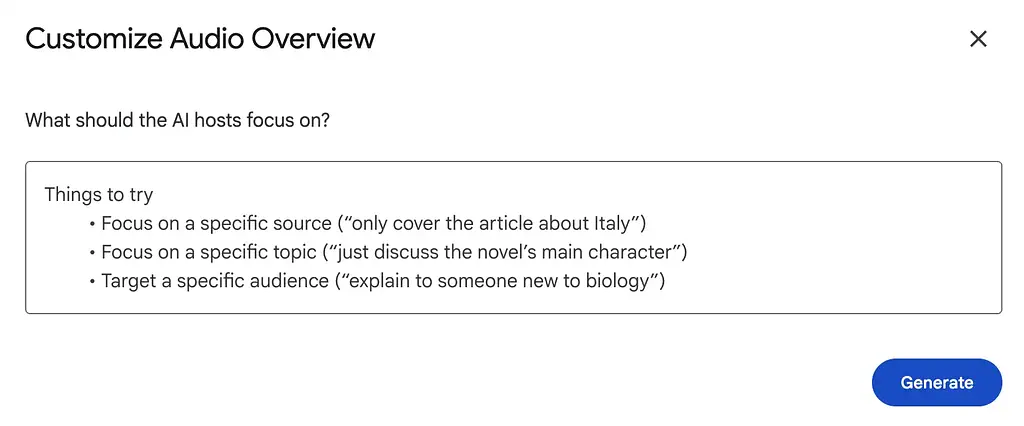
Task: Click the "Things to try" placeholder heading
Action: pos(98,194)
